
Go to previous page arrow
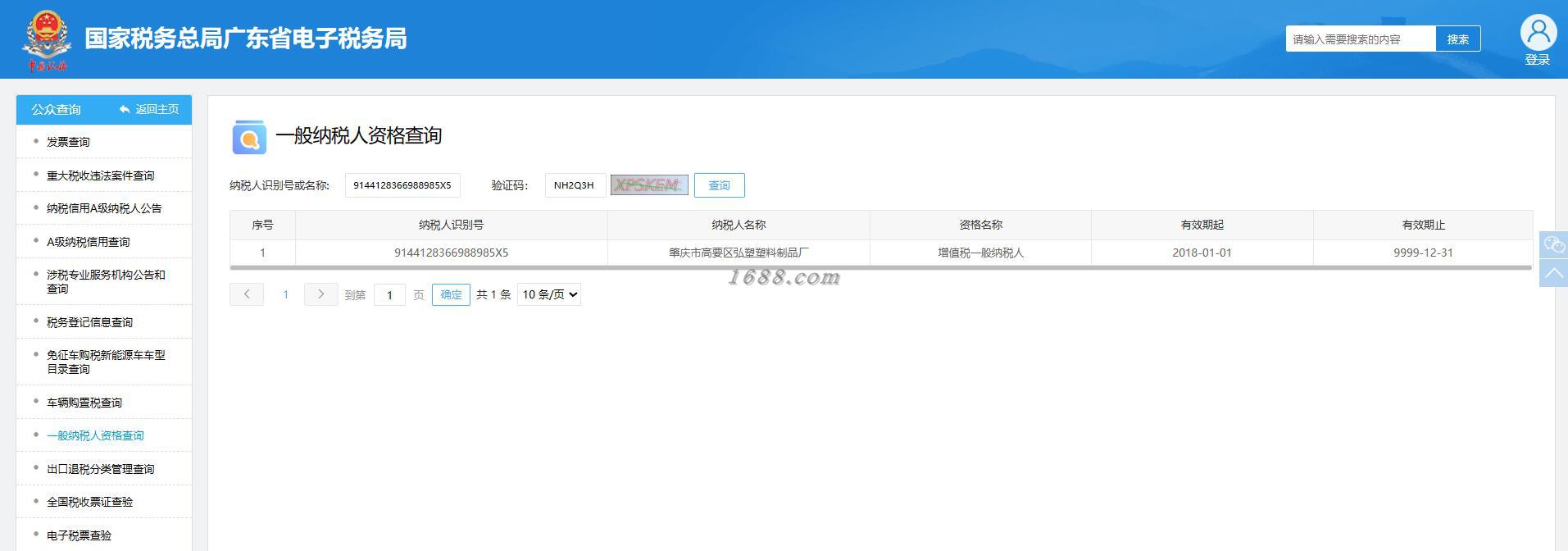click(247, 294)
